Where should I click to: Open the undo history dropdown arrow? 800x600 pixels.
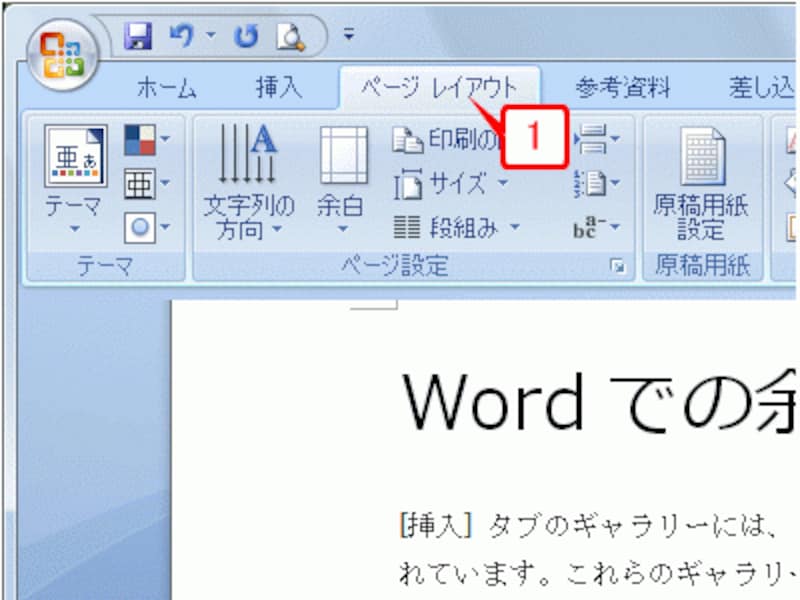[x=211, y=36]
